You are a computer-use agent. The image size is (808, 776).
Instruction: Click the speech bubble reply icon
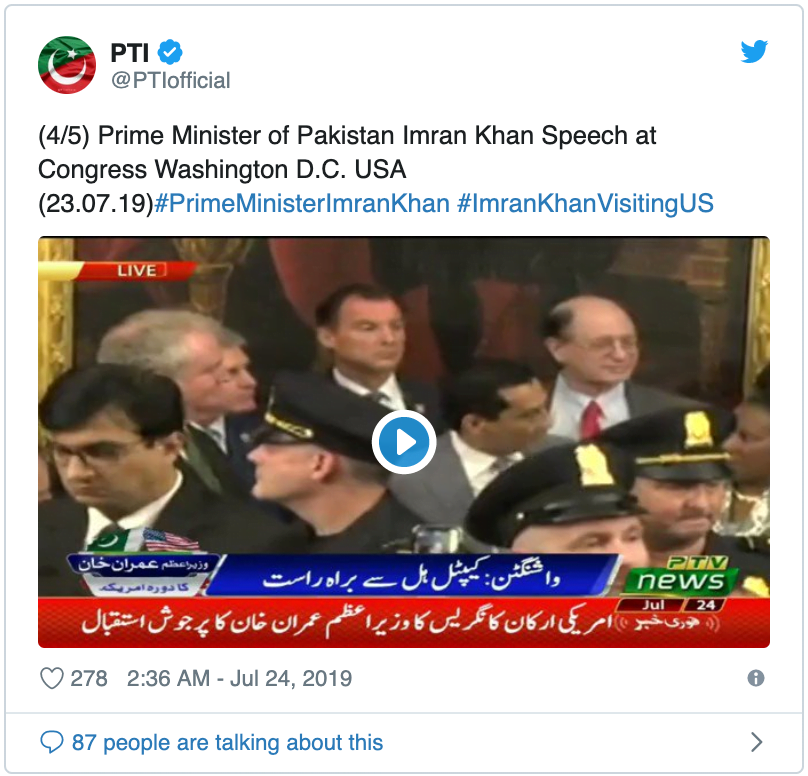pos(52,742)
